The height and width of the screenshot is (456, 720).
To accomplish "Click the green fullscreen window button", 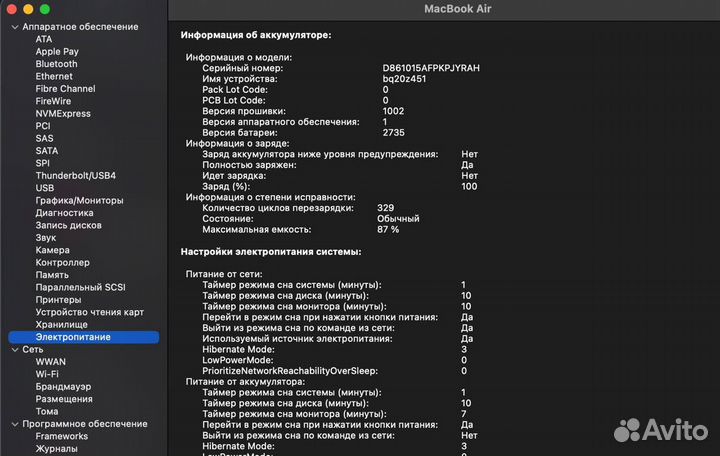I will pos(45,9).
